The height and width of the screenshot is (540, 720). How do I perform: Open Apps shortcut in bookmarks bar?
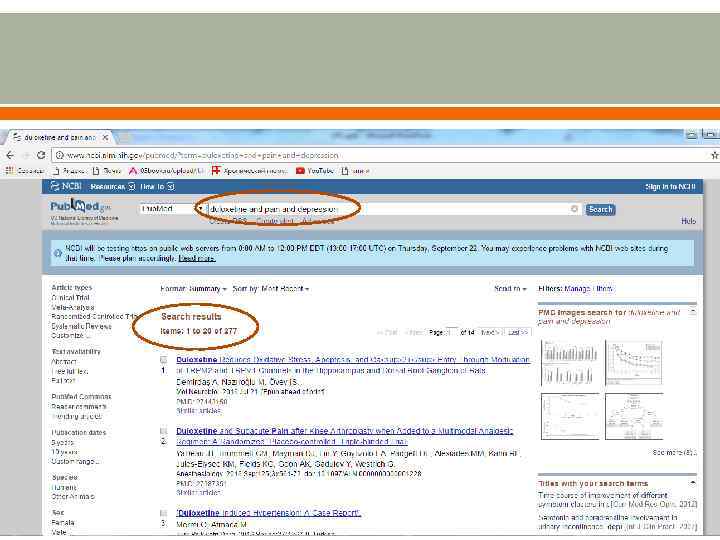click(x=25, y=171)
